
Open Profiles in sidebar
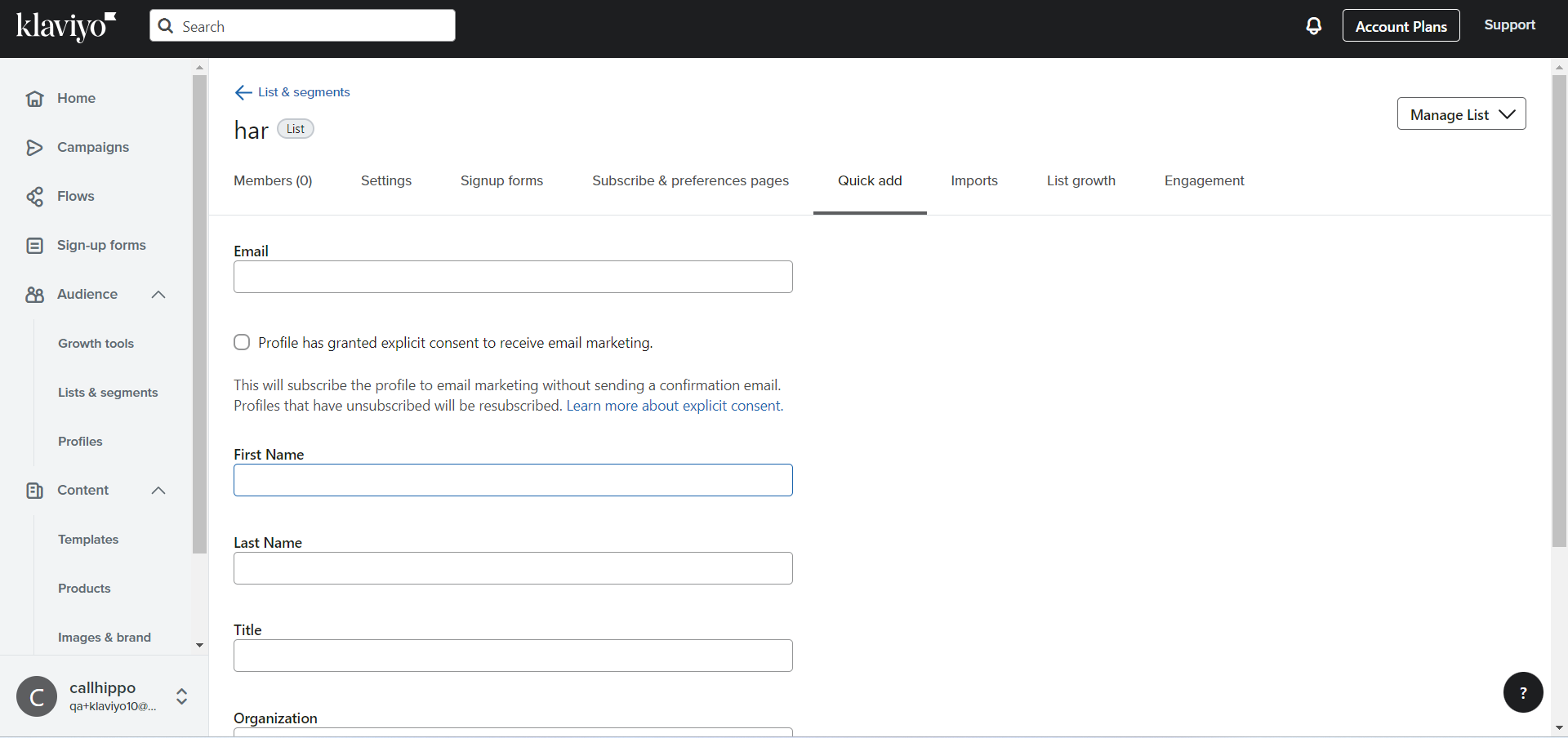coord(80,442)
